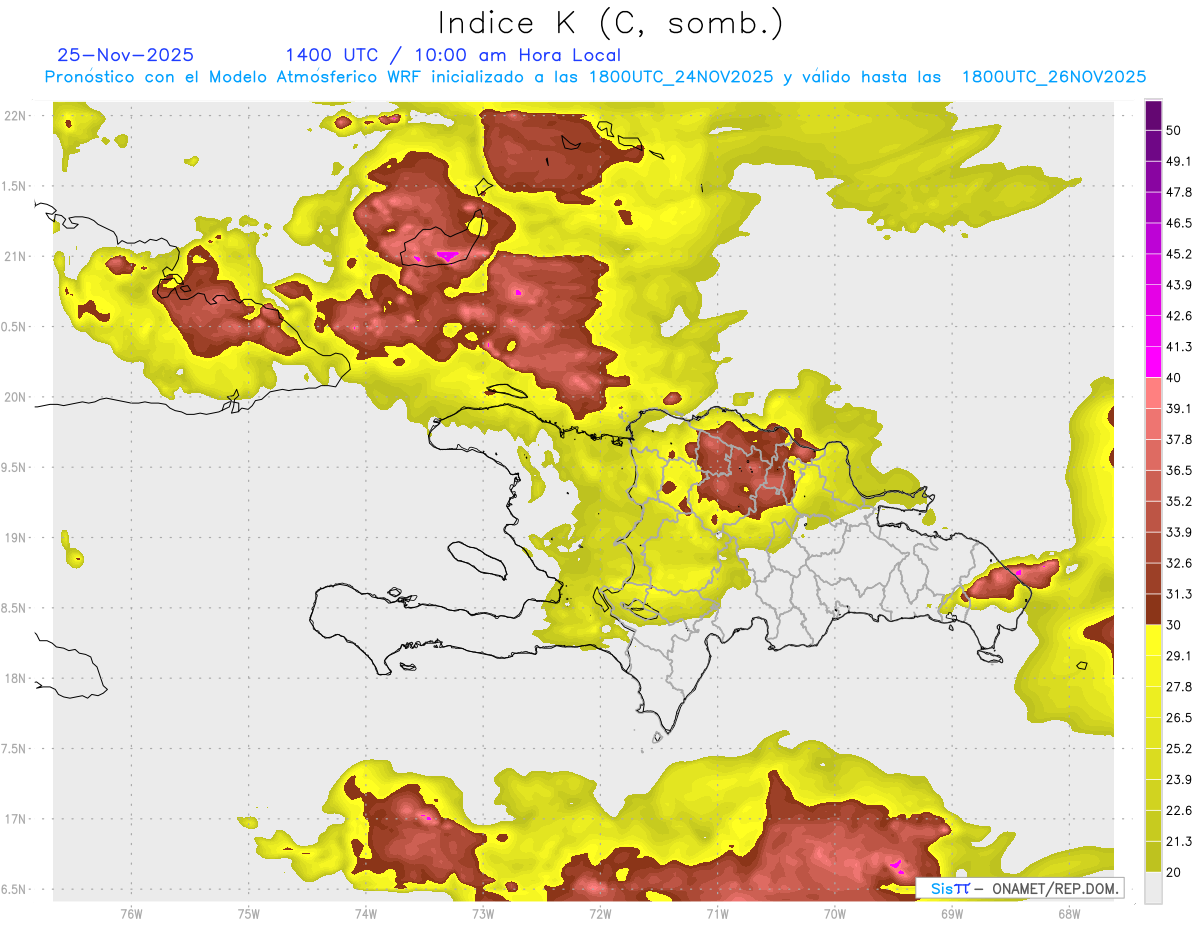Image resolution: width=1200 pixels, height=927 pixels.
Task: Click the '20N' latitude label
Action: pos(17,397)
